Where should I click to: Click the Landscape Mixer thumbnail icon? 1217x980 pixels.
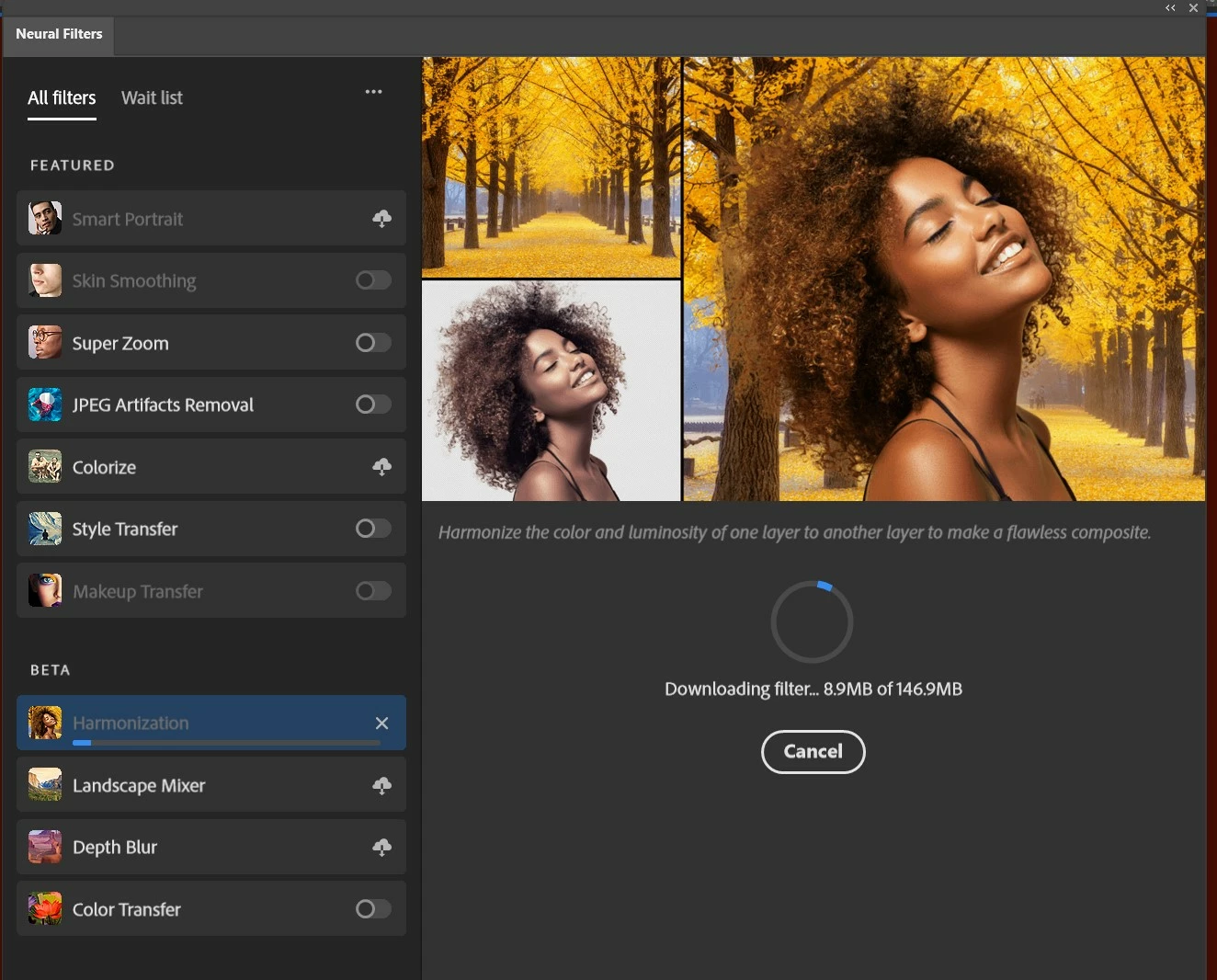[45, 785]
